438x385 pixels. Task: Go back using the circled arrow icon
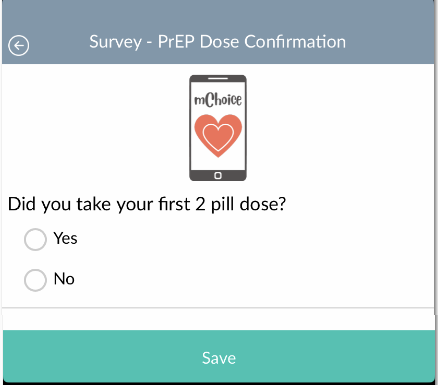tap(19, 45)
